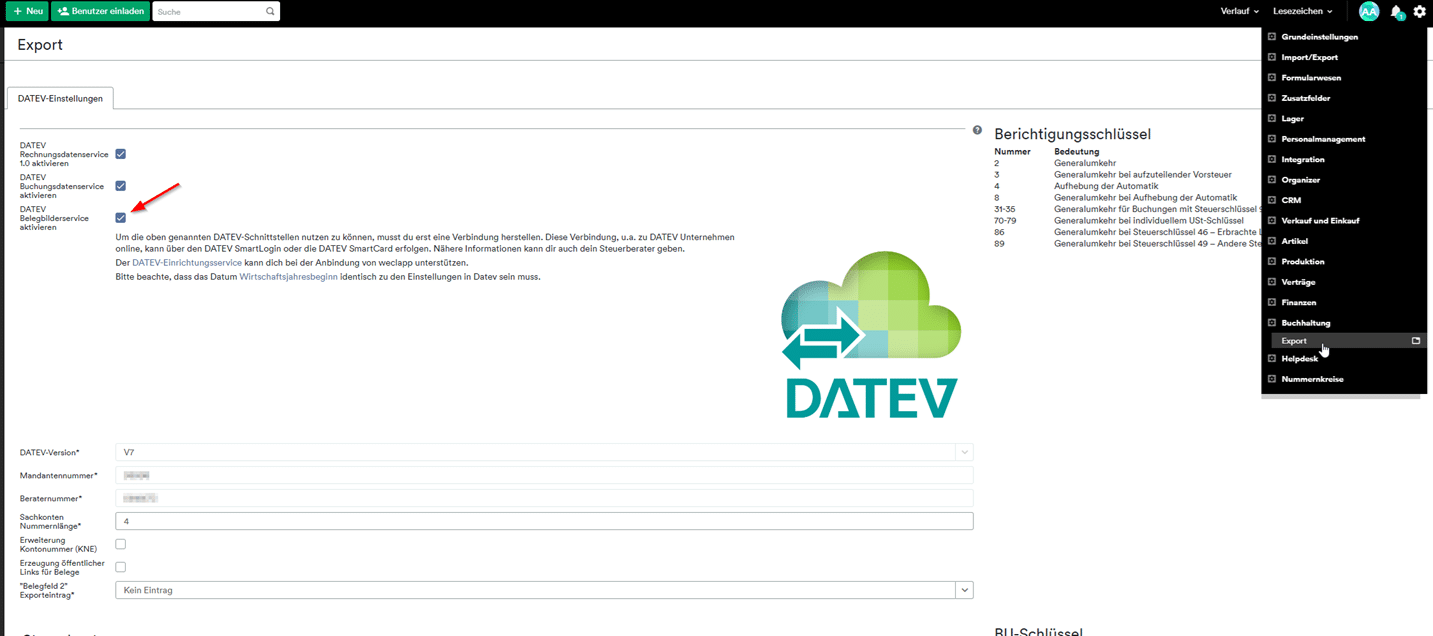
Task: Expand Zusatzfelder in settings menu
Action: [1305, 98]
